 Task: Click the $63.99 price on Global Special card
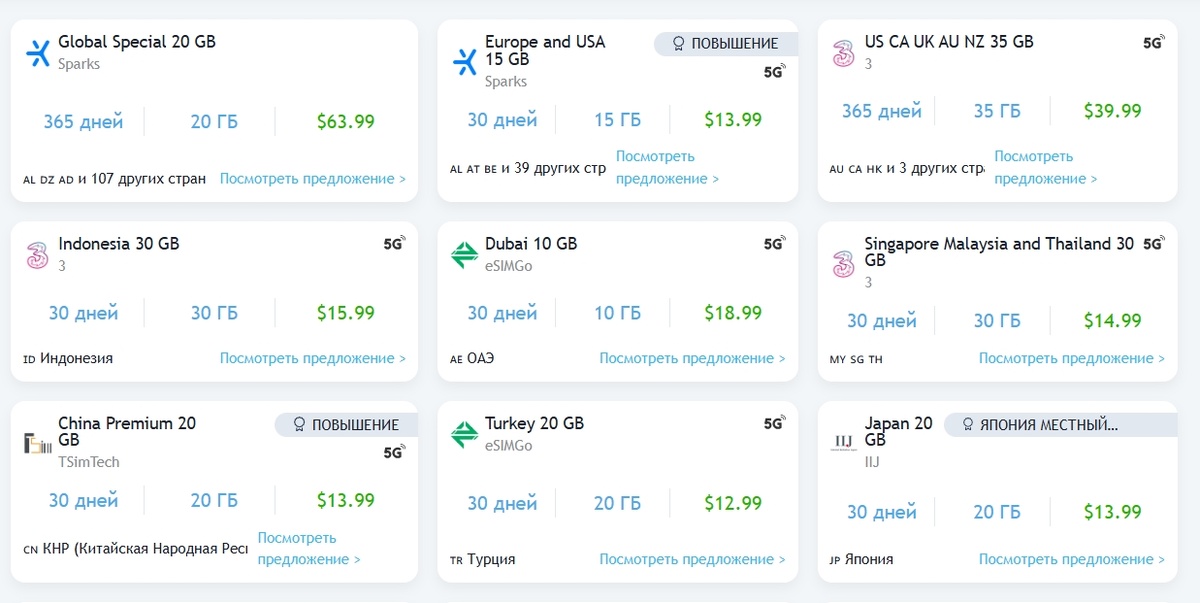[x=344, y=120]
